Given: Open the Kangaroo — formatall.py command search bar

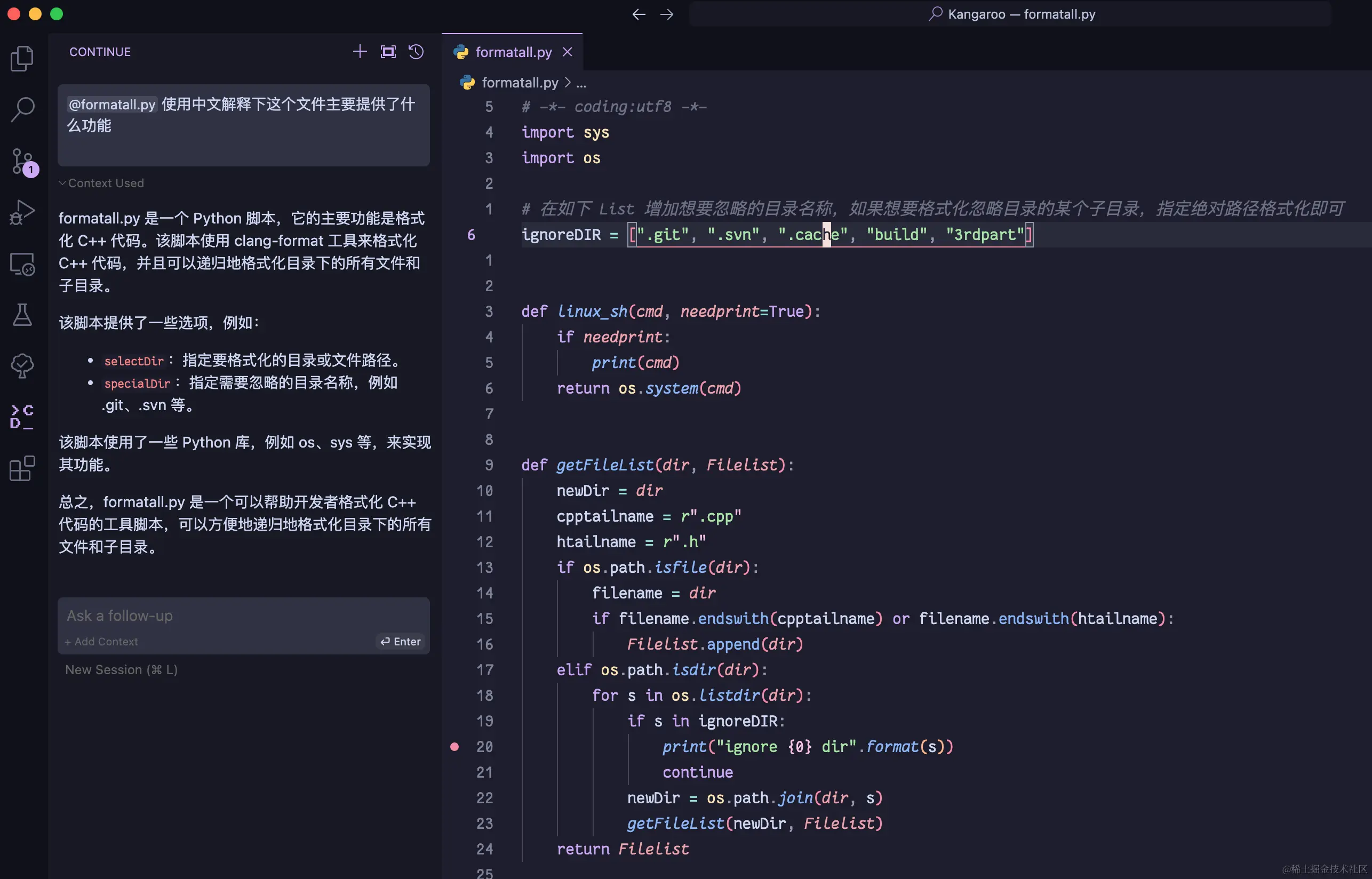Looking at the screenshot, I should [x=1010, y=14].
